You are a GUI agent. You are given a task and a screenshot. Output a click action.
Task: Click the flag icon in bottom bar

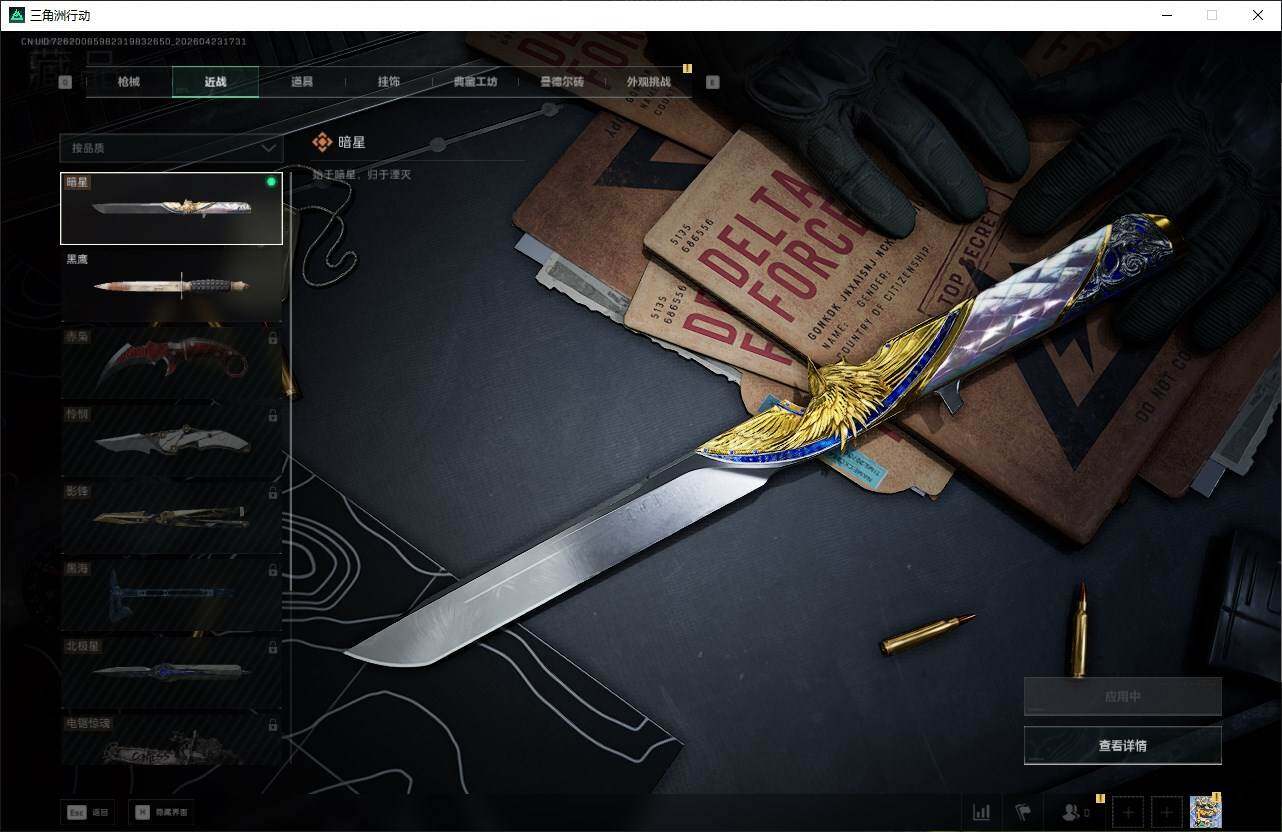1023,812
